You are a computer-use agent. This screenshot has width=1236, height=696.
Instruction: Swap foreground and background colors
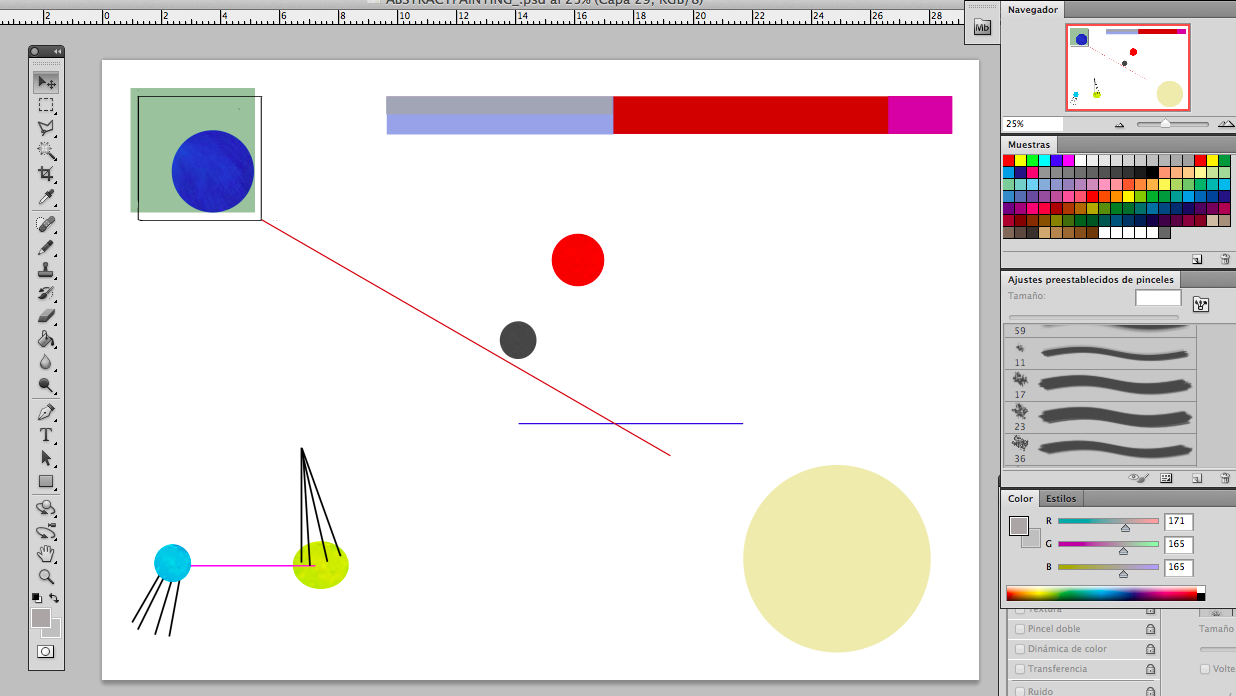54,598
